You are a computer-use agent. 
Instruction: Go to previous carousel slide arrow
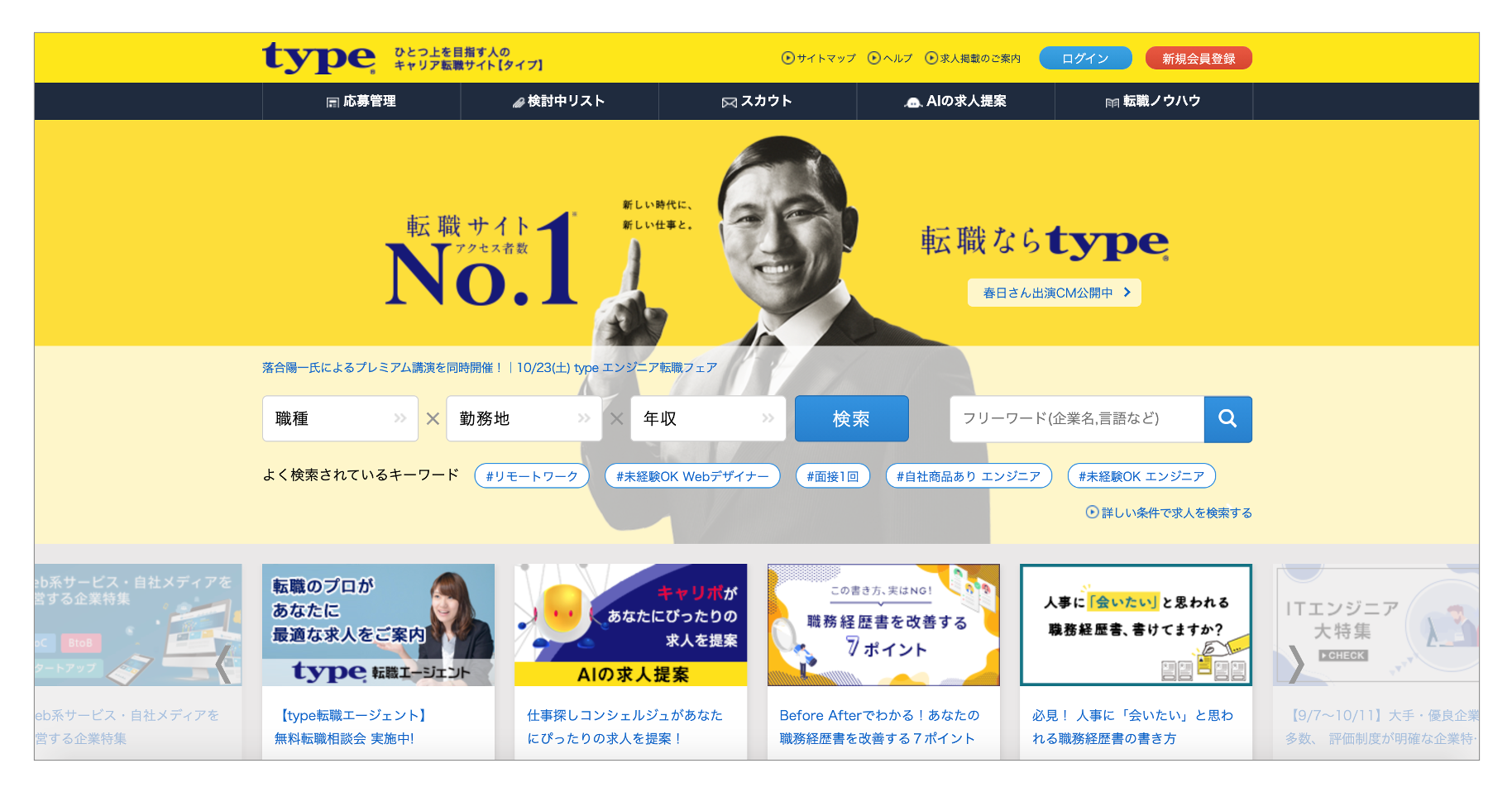click(x=222, y=664)
